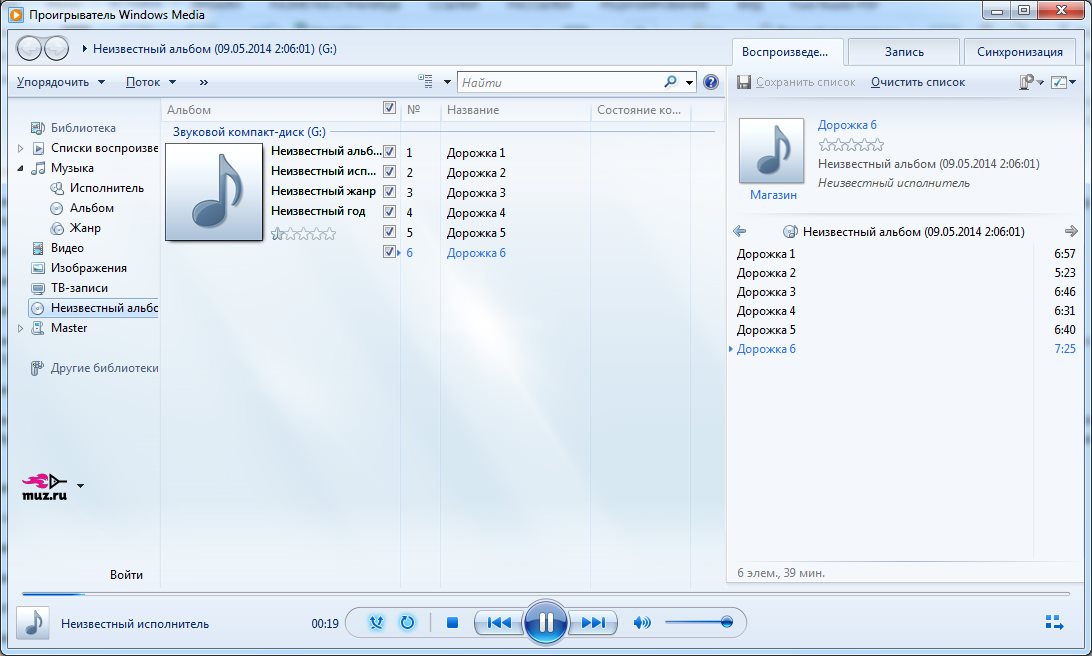Viewport: 1092px width, 656px height.
Task: Pause playback with the center pause button
Action: tap(546, 623)
